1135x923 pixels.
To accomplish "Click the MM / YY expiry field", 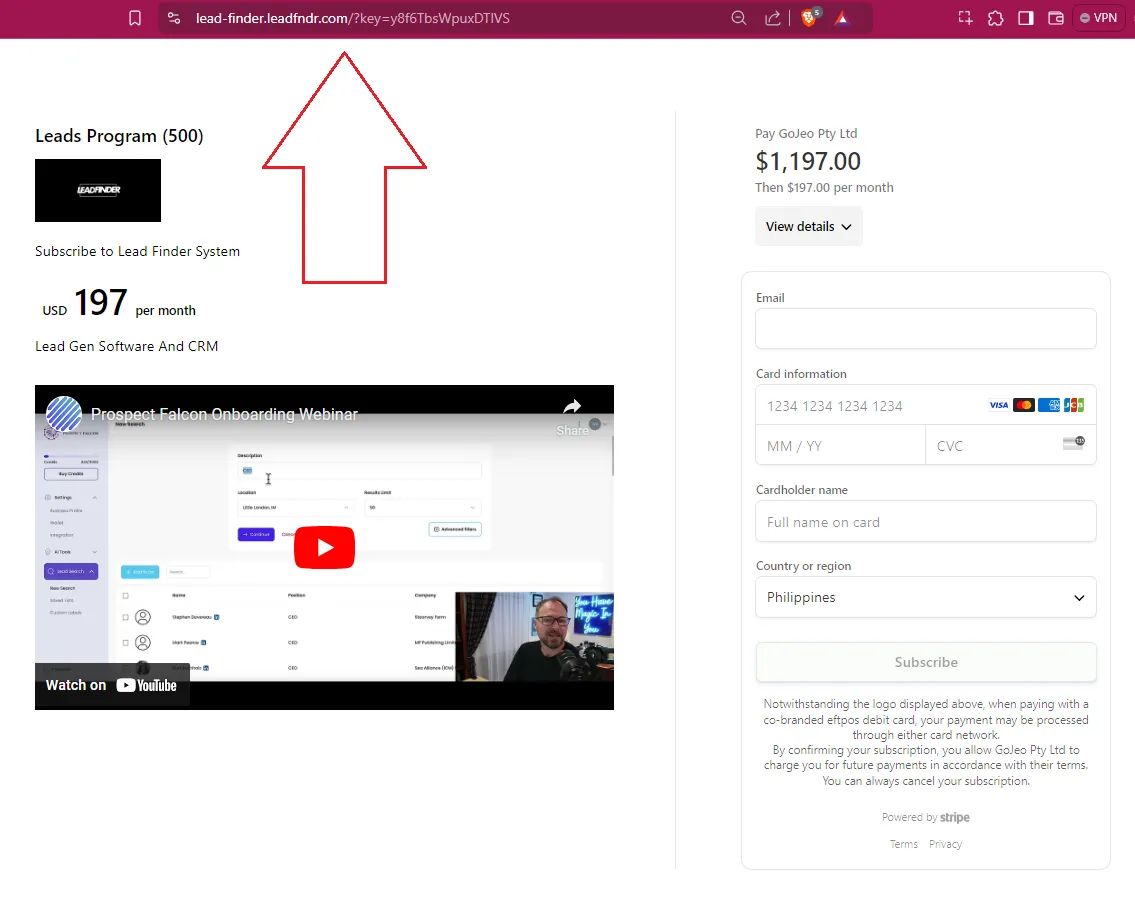I will coord(840,445).
